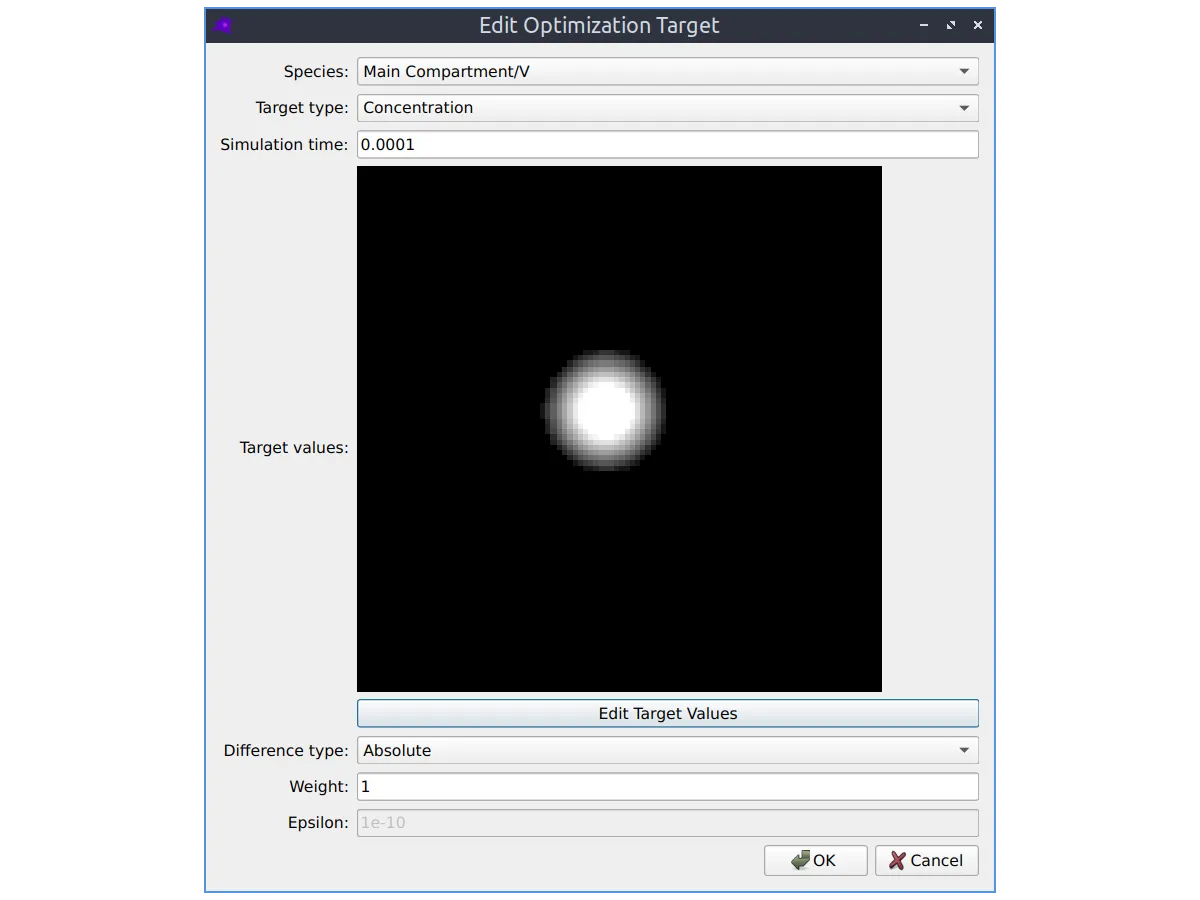Viewport: 1200px width, 900px height.
Task: Open the Target type Concentration dropdown
Action: click(x=667, y=108)
